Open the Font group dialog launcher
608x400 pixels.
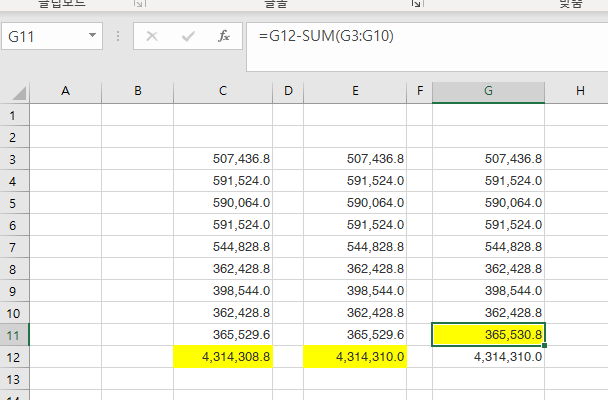pyautogui.click(x=415, y=5)
